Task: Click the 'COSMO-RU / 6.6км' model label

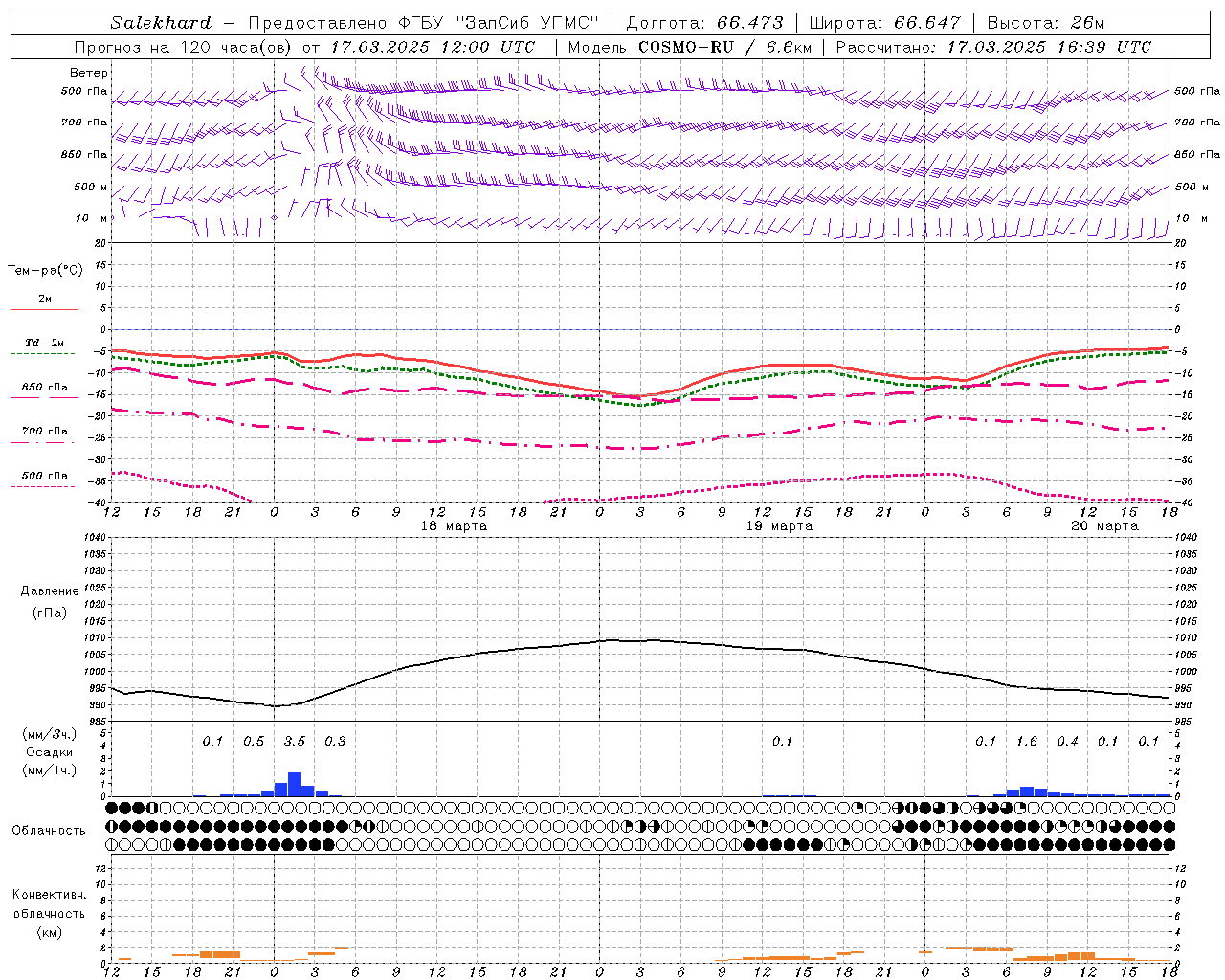Action: pyautogui.click(x=724, y=47)
